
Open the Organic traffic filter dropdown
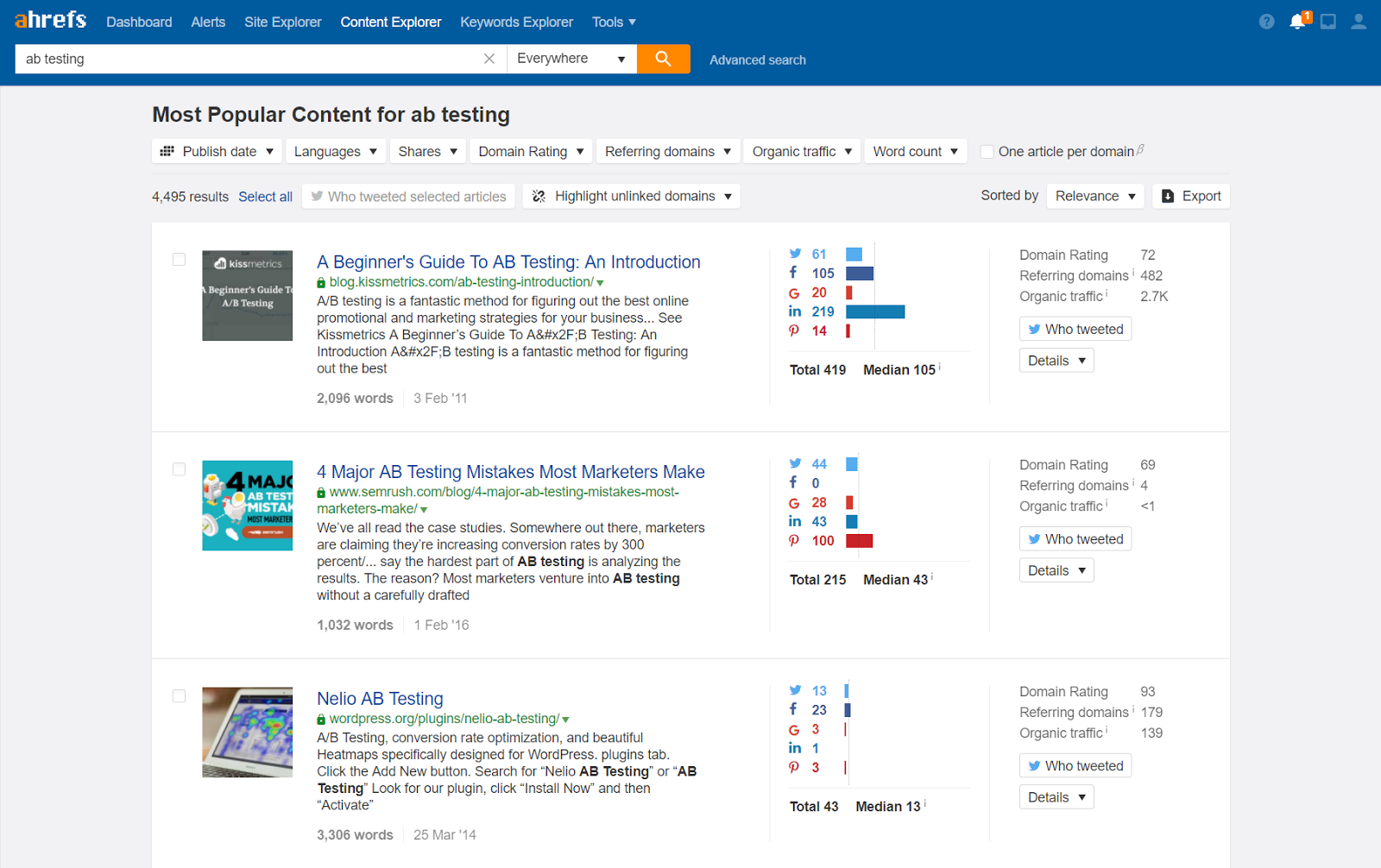[802, 151]
